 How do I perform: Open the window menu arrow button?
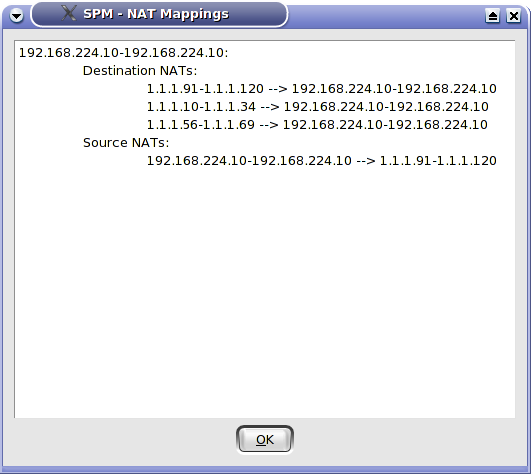coord(16,15)
